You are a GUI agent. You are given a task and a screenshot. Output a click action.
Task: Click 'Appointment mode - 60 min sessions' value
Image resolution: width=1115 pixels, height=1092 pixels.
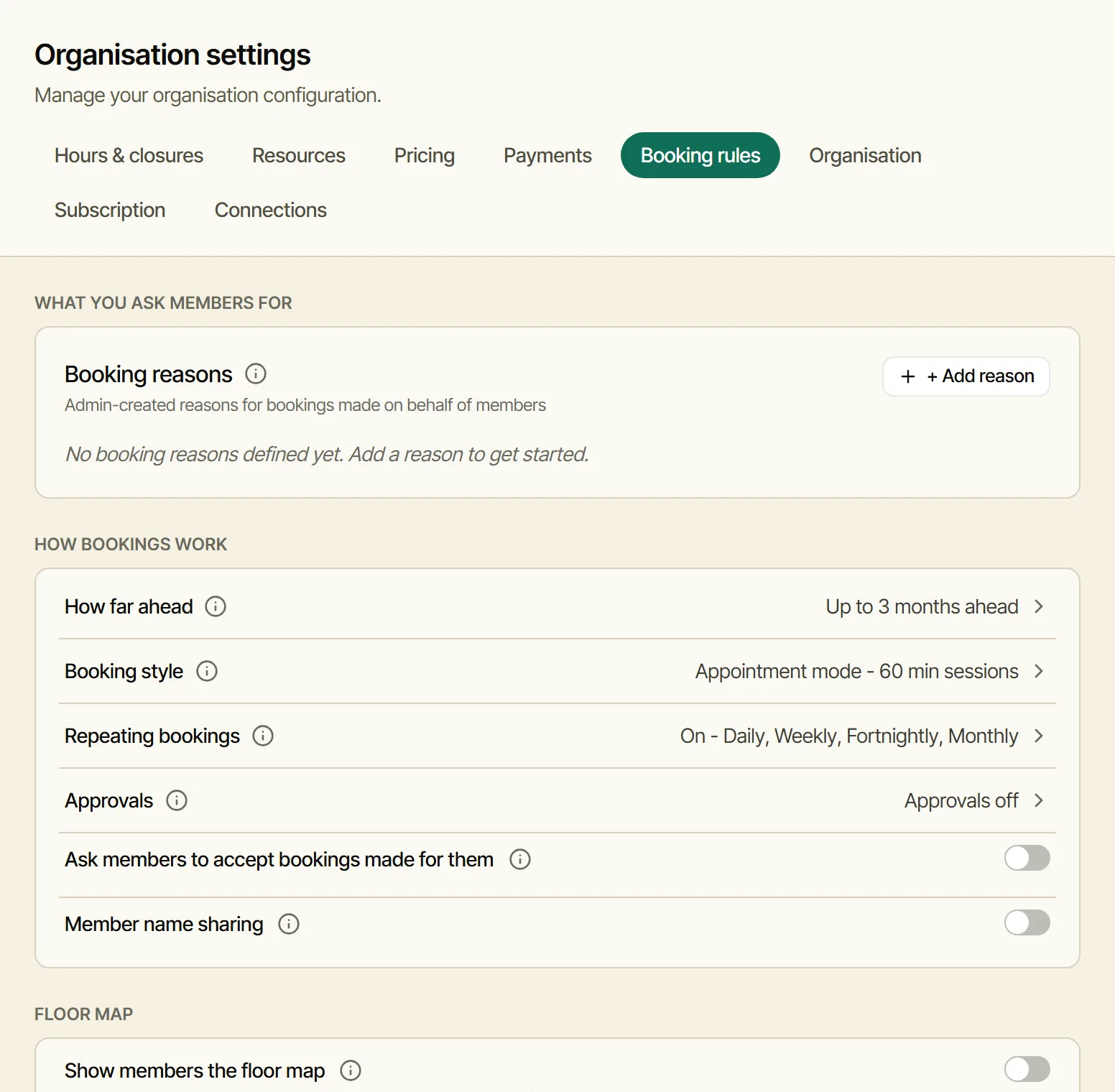(x=856, y=671)
